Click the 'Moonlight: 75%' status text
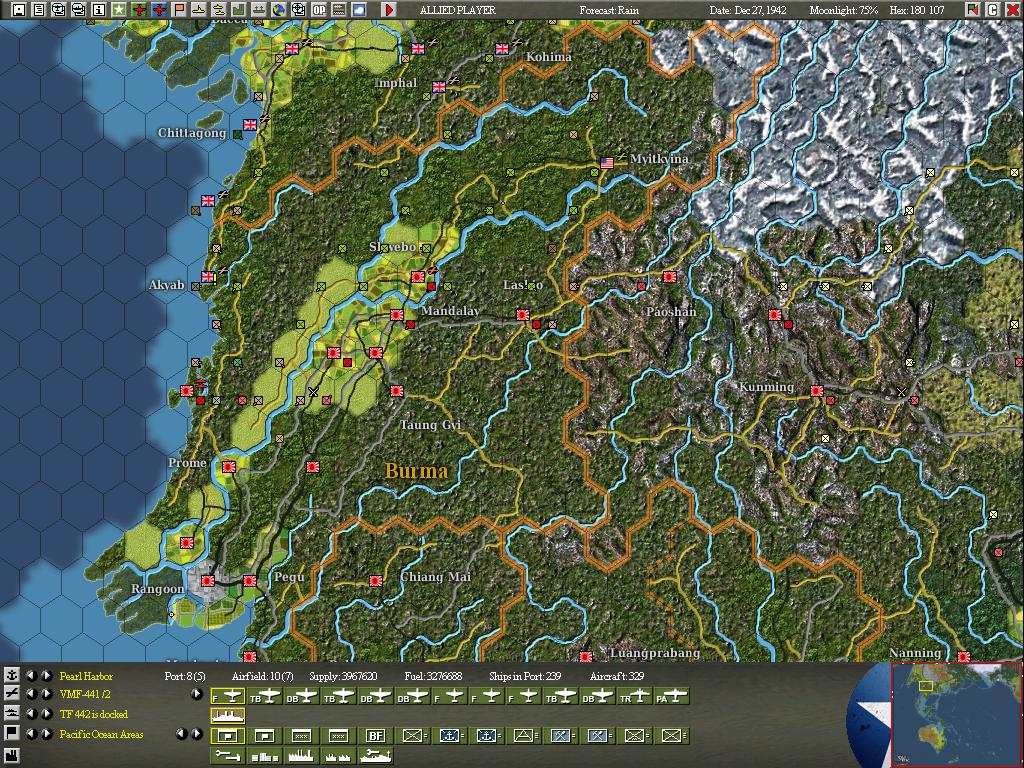This screenshot has width=1024, height=768. [843, 10]
